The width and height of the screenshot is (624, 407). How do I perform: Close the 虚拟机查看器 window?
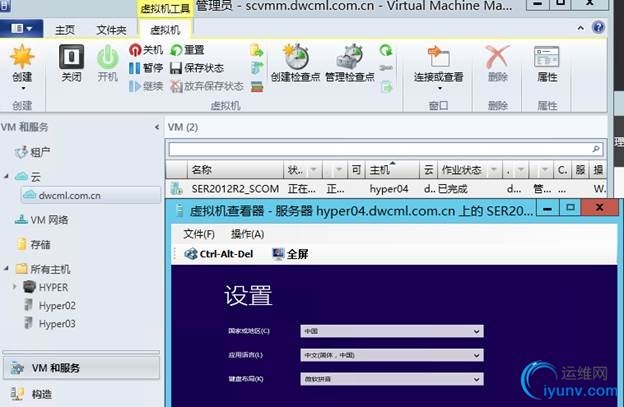[x=599, y=207]
